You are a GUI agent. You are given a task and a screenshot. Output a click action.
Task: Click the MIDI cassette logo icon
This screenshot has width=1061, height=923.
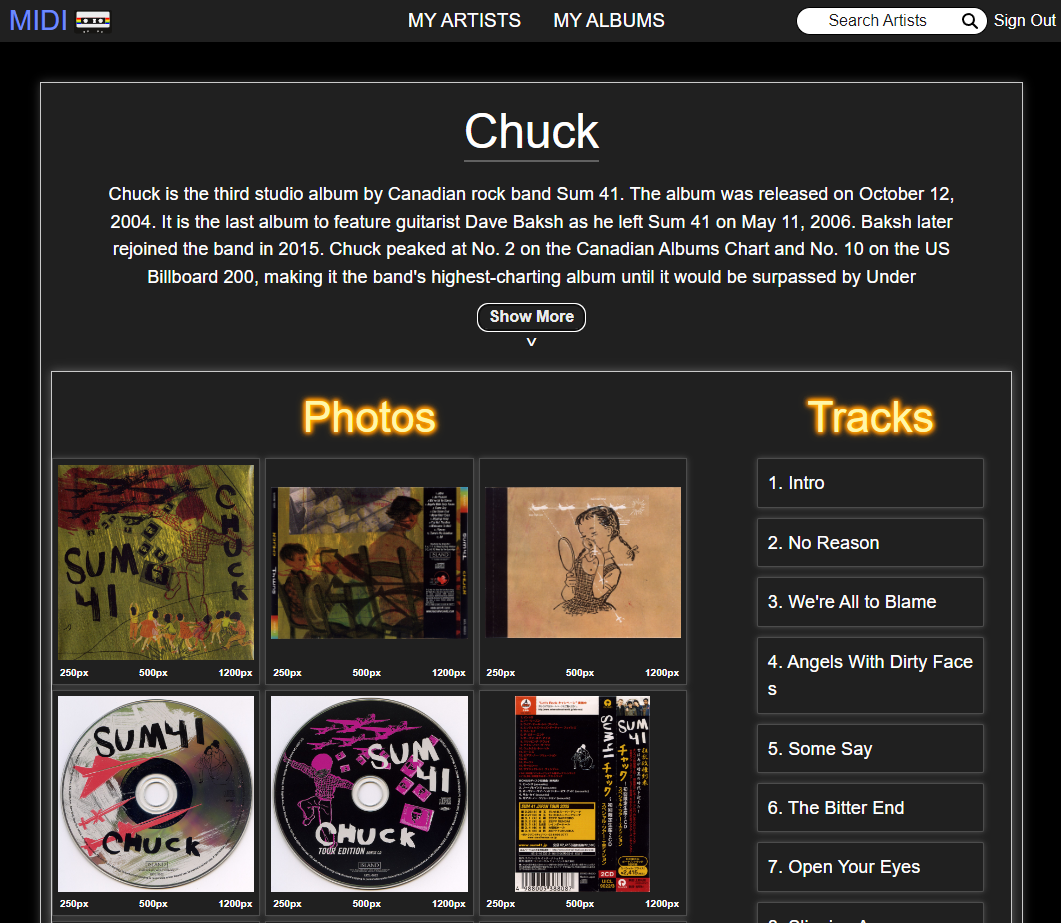coord(93,21)
